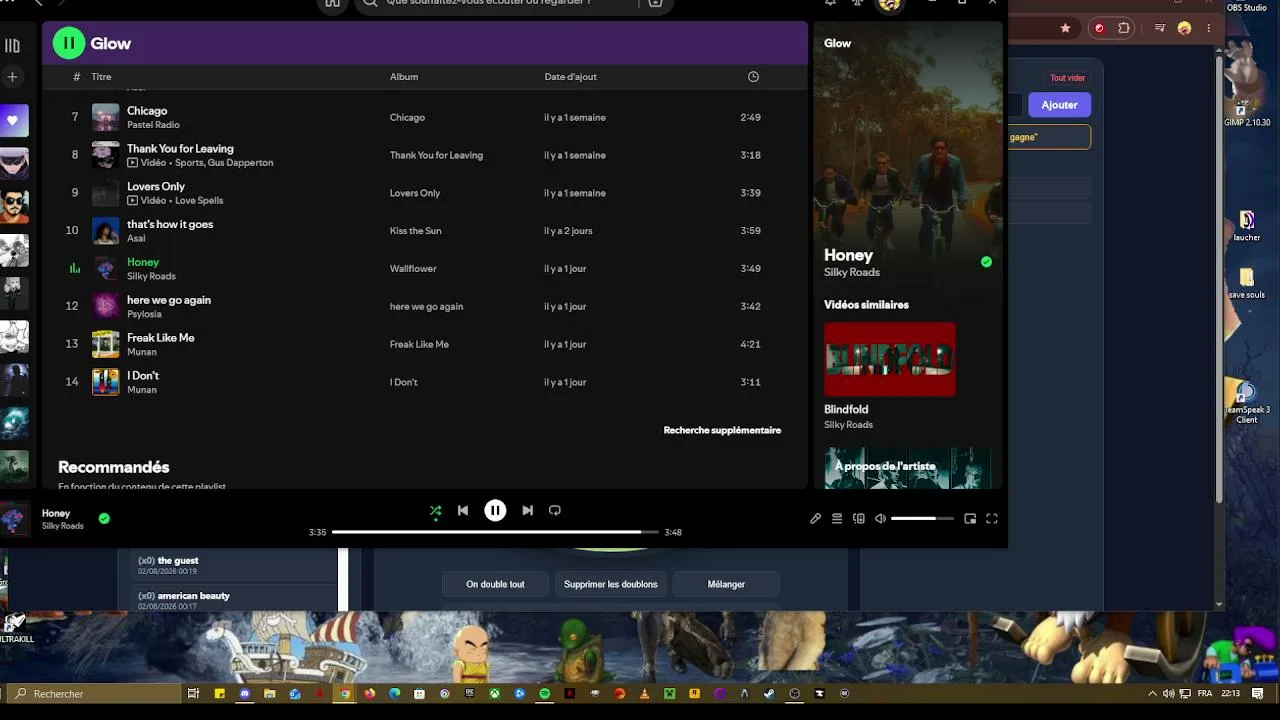Skip to the next track
The height and width of the screenshot is (720, 1280).
coord(527,510)
